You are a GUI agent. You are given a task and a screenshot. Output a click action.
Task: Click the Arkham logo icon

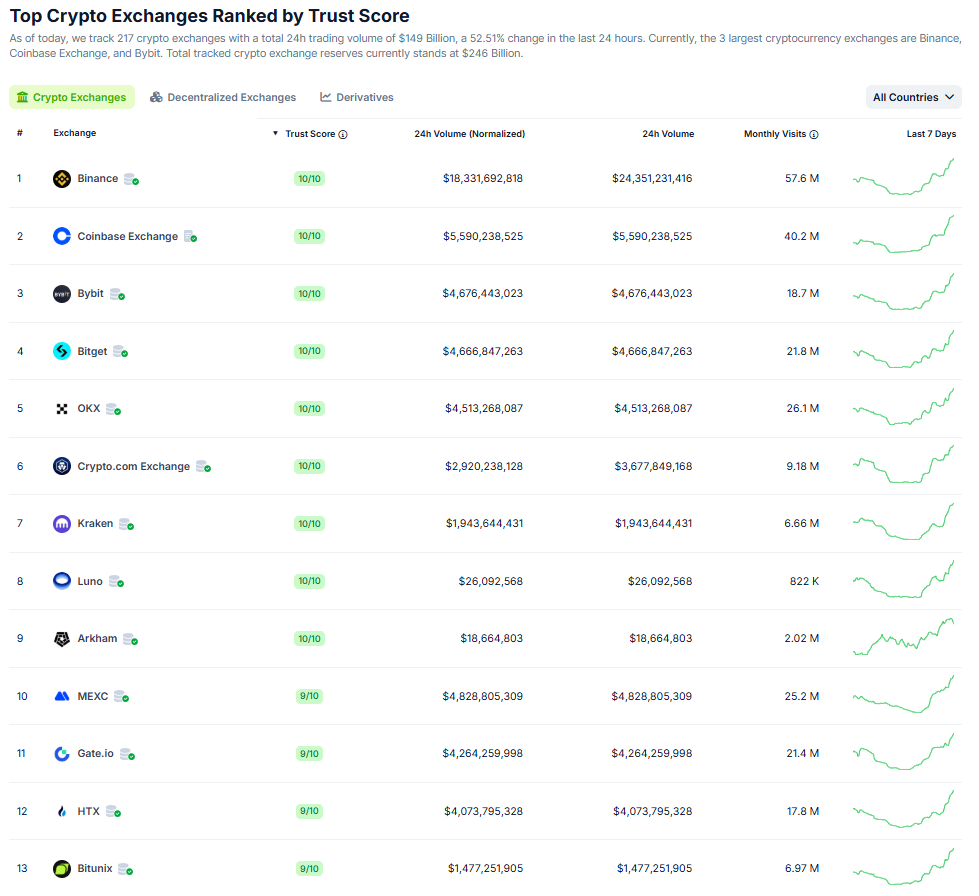coord(62,639)
